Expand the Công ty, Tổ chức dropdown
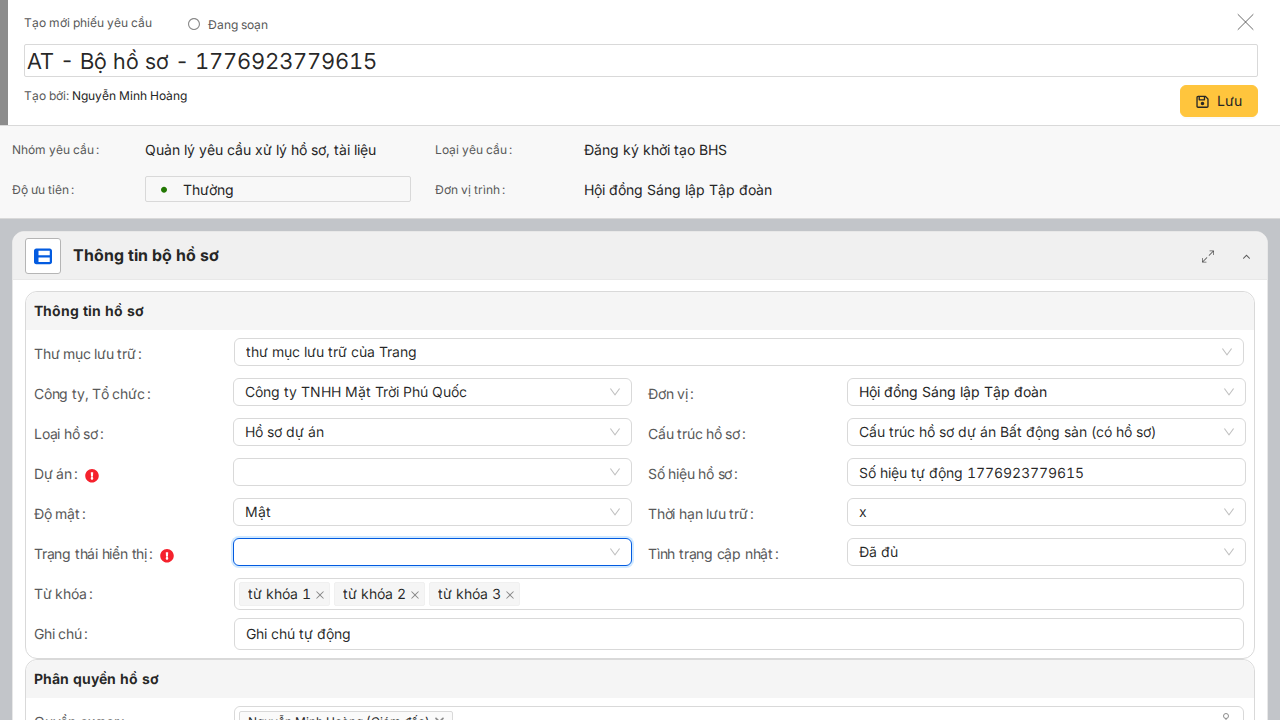 [x=432, y=392]
